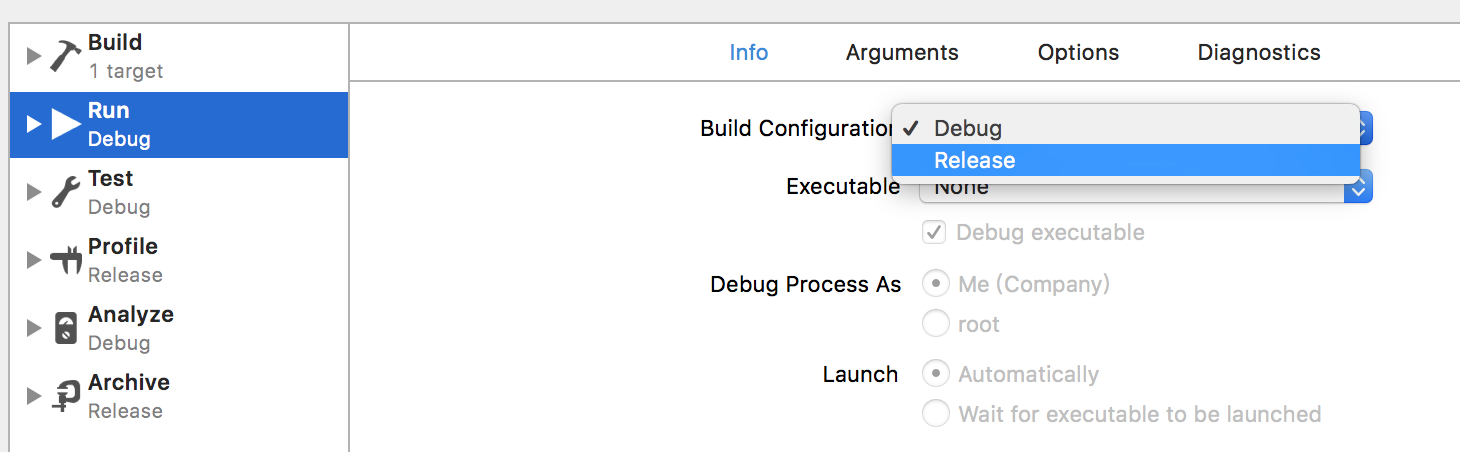Toggle the Debug executable checkbox

coord(934,233)
